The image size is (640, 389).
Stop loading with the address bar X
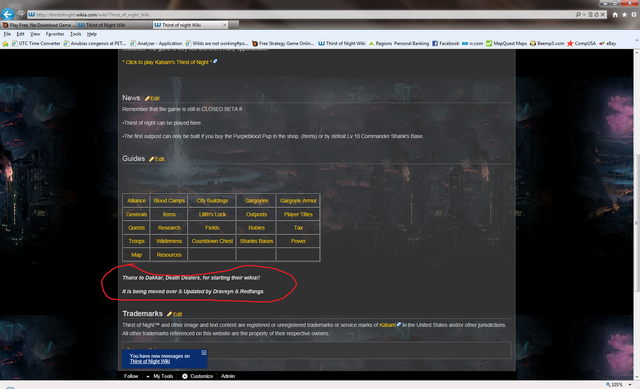pyautogui.click(x=602, y=14)
